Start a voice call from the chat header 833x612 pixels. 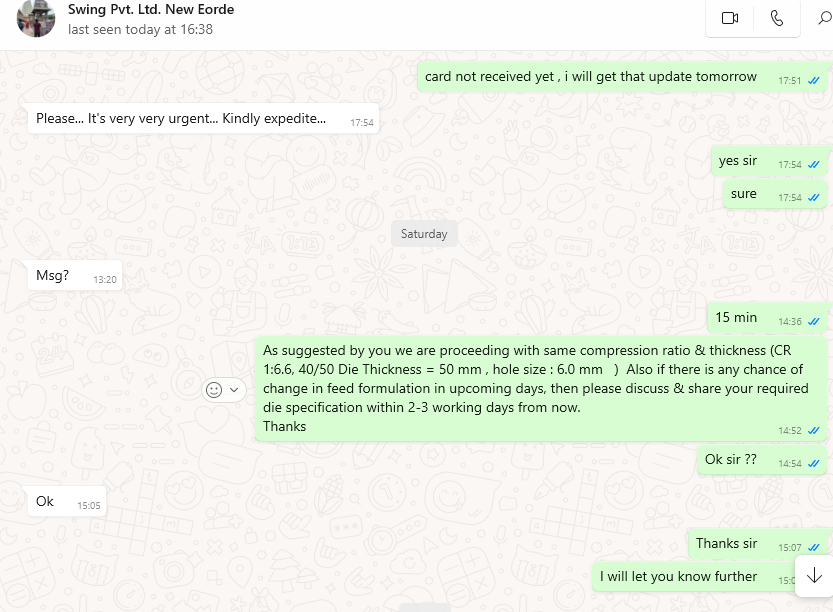coord(777,18)
